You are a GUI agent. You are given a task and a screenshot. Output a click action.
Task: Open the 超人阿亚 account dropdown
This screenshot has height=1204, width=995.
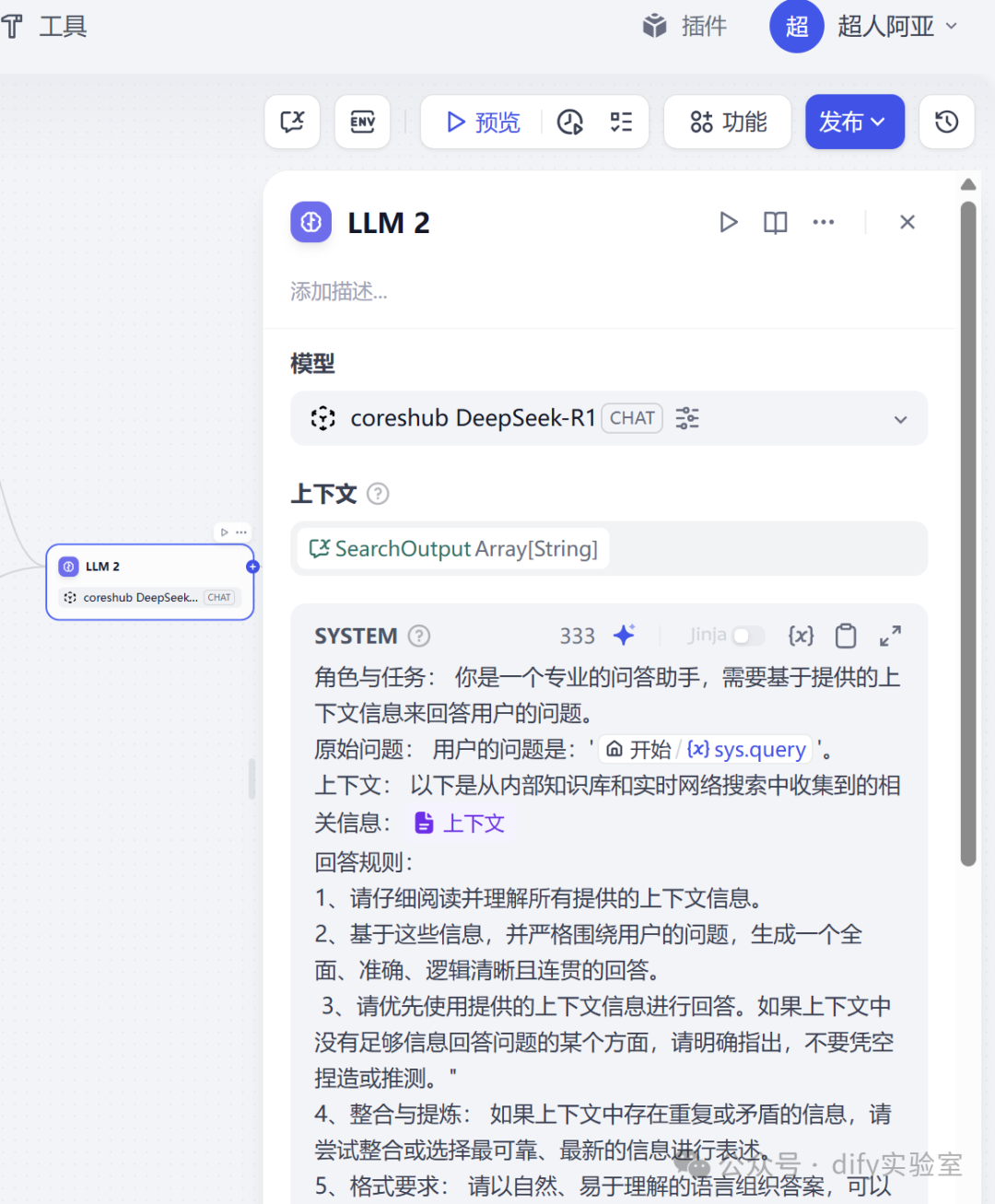coord(897,26)
